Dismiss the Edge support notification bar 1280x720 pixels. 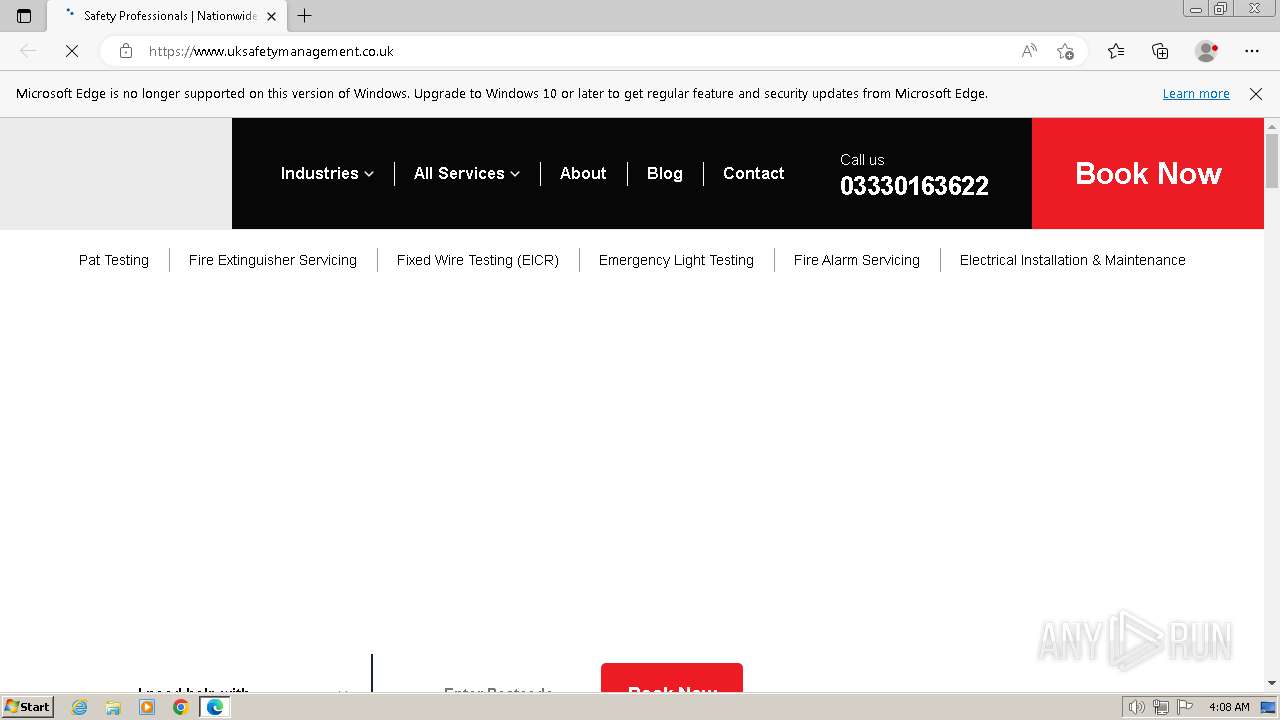[1256, 94]
